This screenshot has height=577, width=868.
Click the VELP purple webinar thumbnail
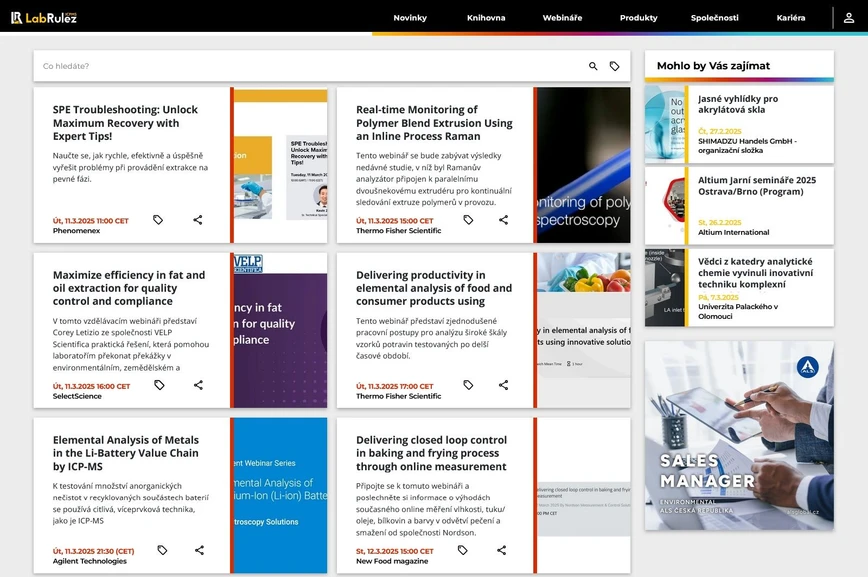pos(281,330)
